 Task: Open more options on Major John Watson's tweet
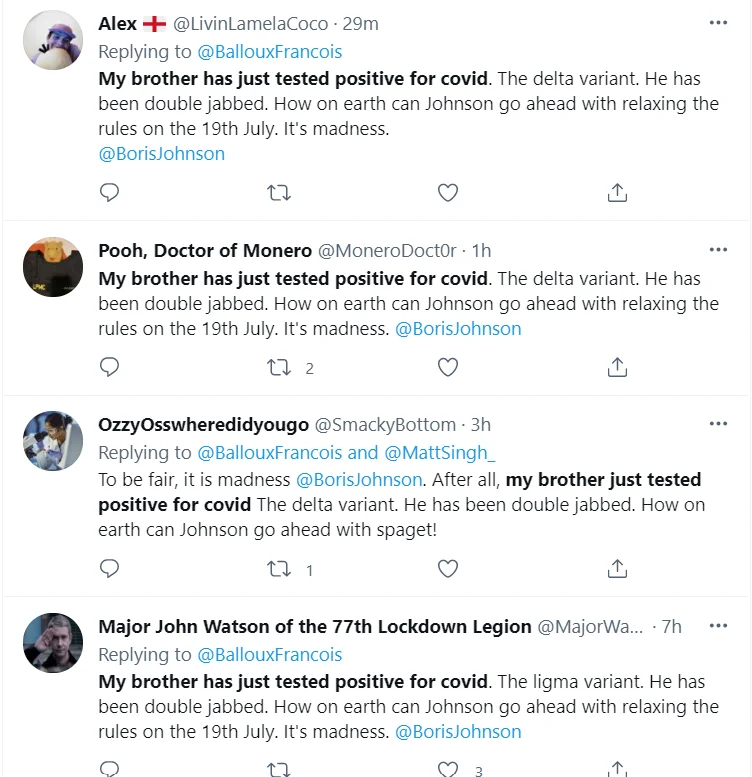point(718,626)
